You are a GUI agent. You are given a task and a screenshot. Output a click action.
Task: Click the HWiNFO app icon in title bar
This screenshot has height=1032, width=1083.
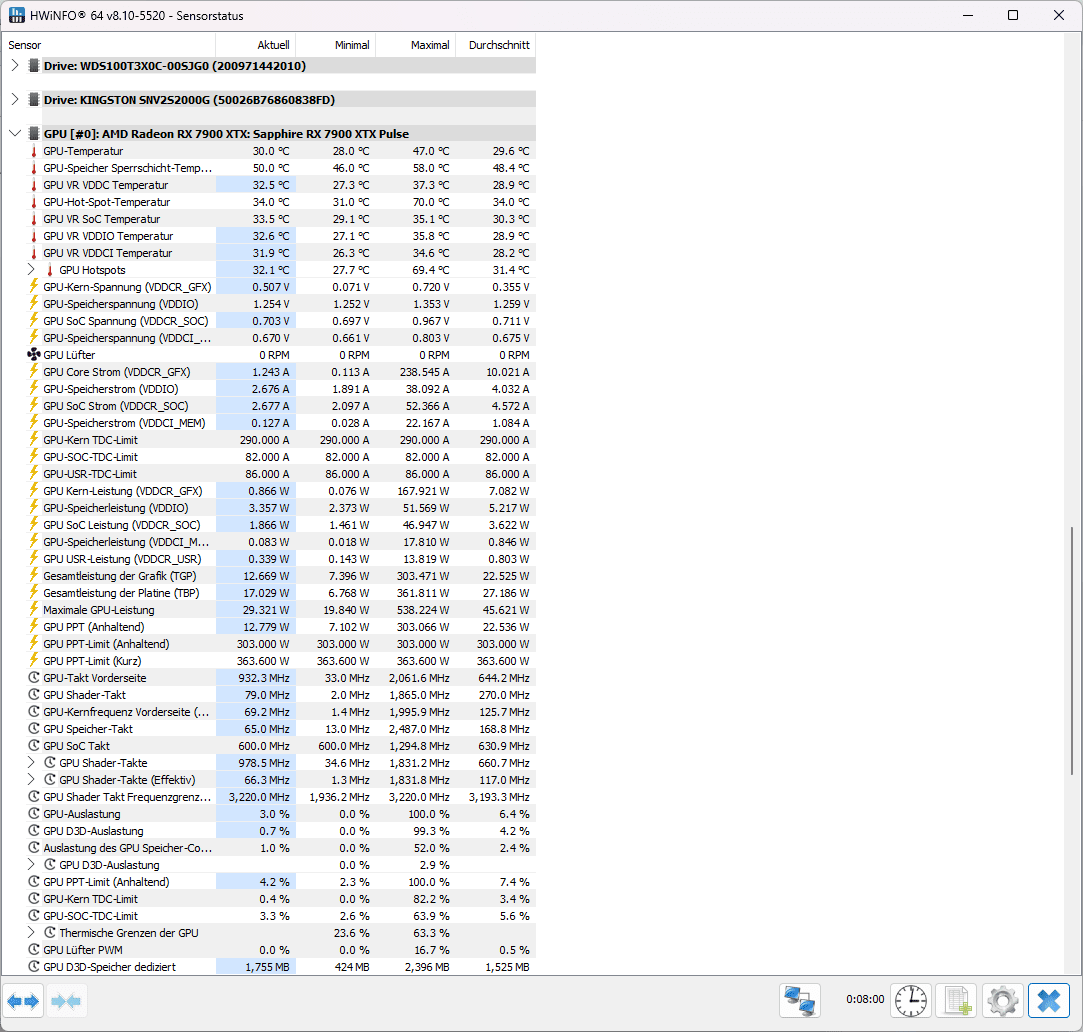17,15
